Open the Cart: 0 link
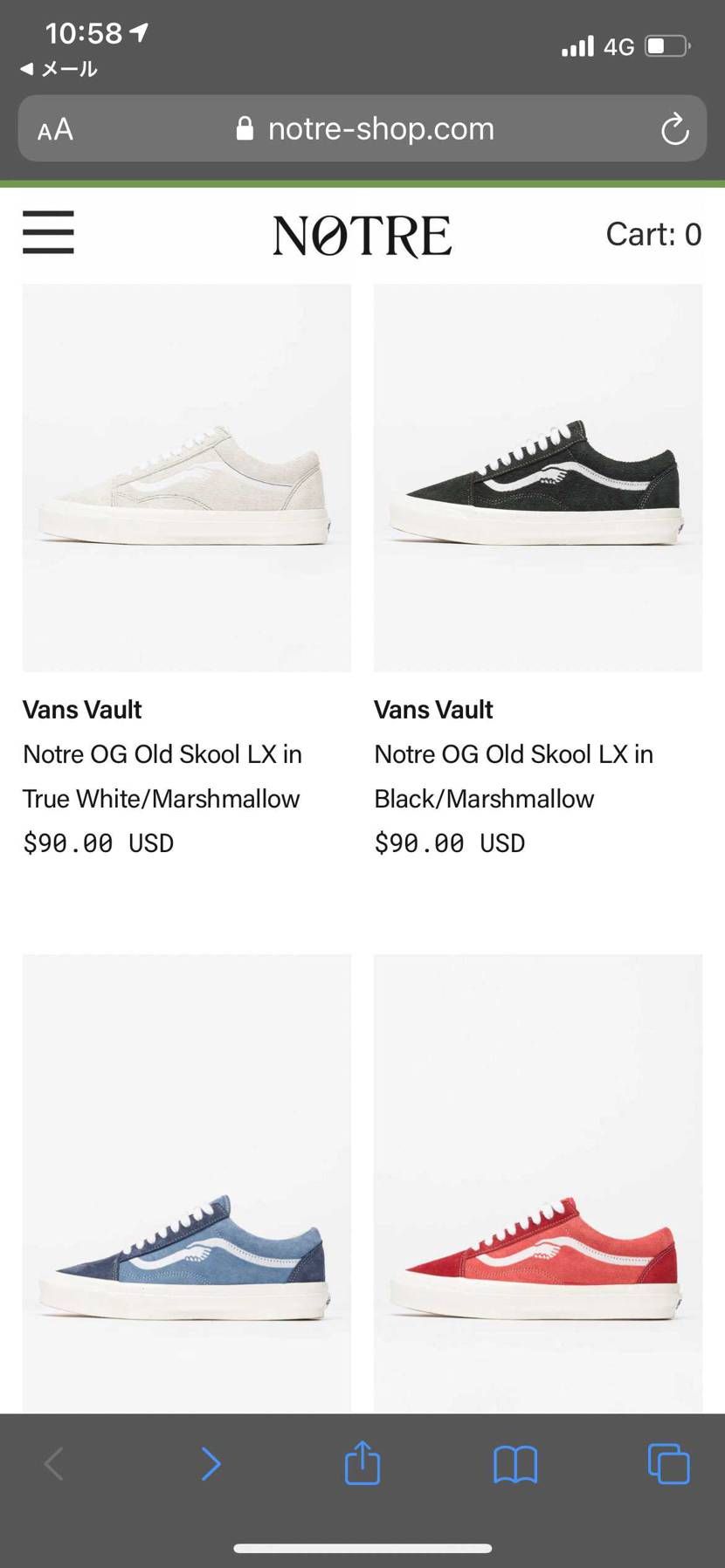 pos(653,234)
